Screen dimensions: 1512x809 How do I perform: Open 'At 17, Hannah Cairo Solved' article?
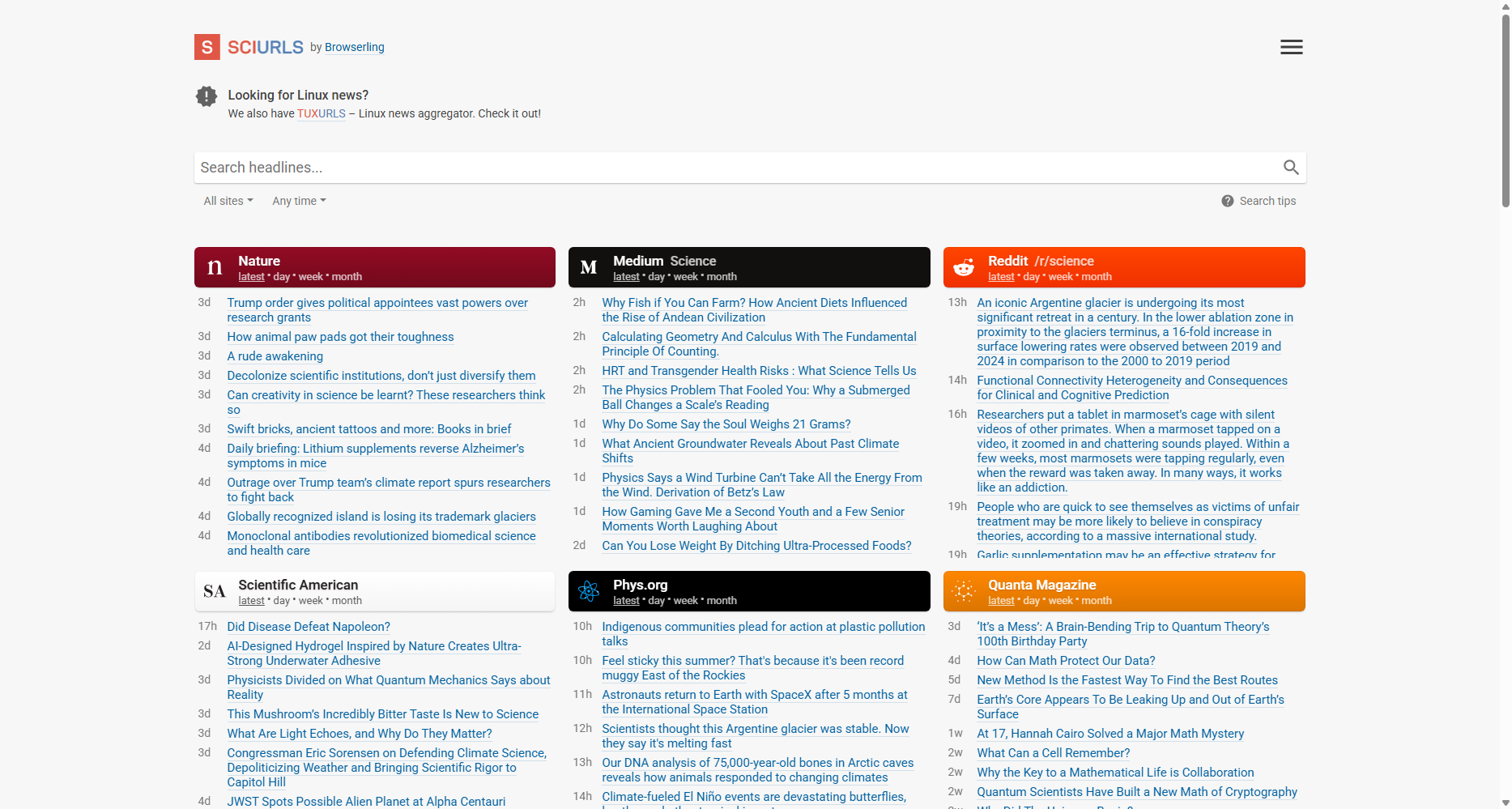coord(1110,734)
